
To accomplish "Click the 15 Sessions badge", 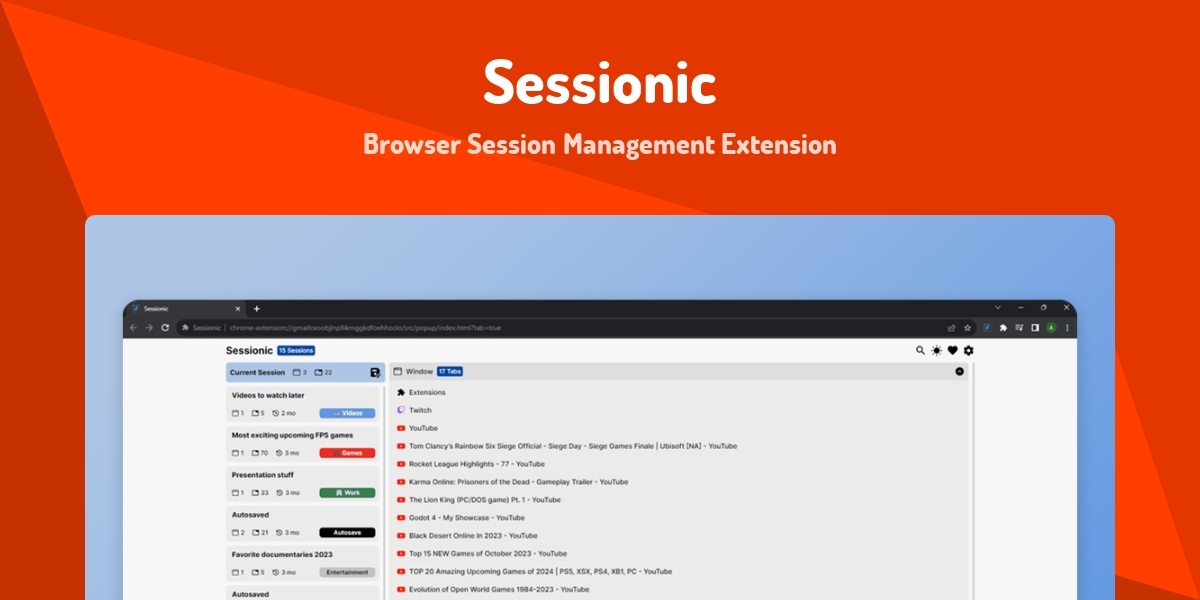I will coord(296,351).
